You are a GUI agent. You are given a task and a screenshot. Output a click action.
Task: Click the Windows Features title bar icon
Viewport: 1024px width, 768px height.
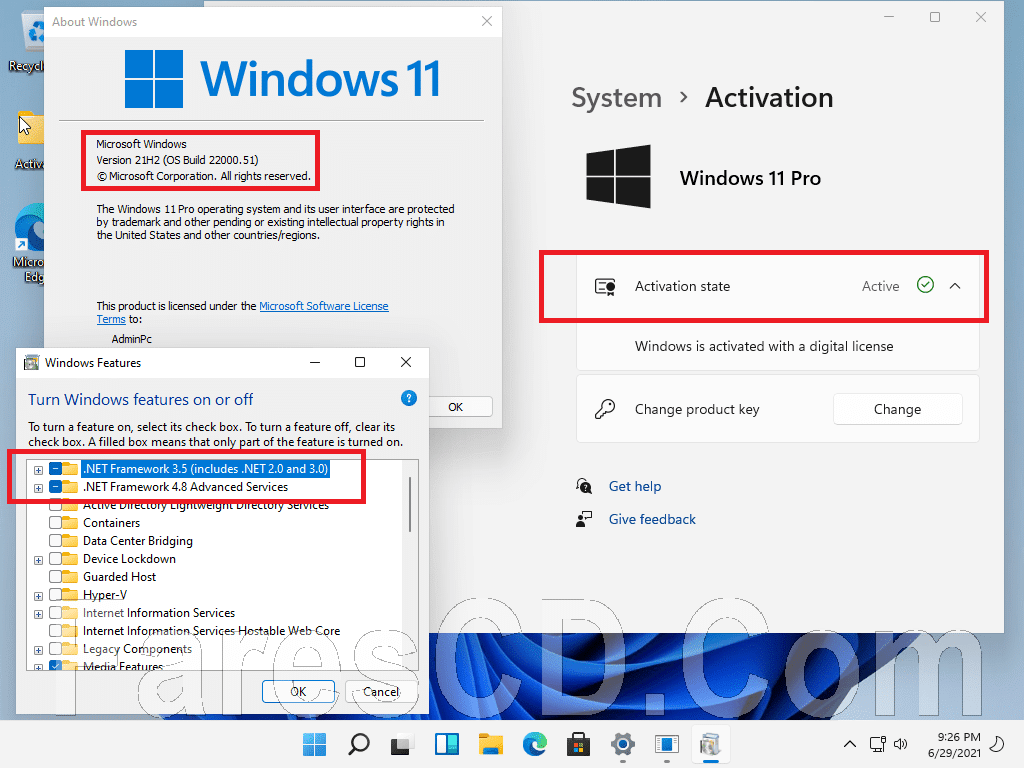click(x=31, y=362)
